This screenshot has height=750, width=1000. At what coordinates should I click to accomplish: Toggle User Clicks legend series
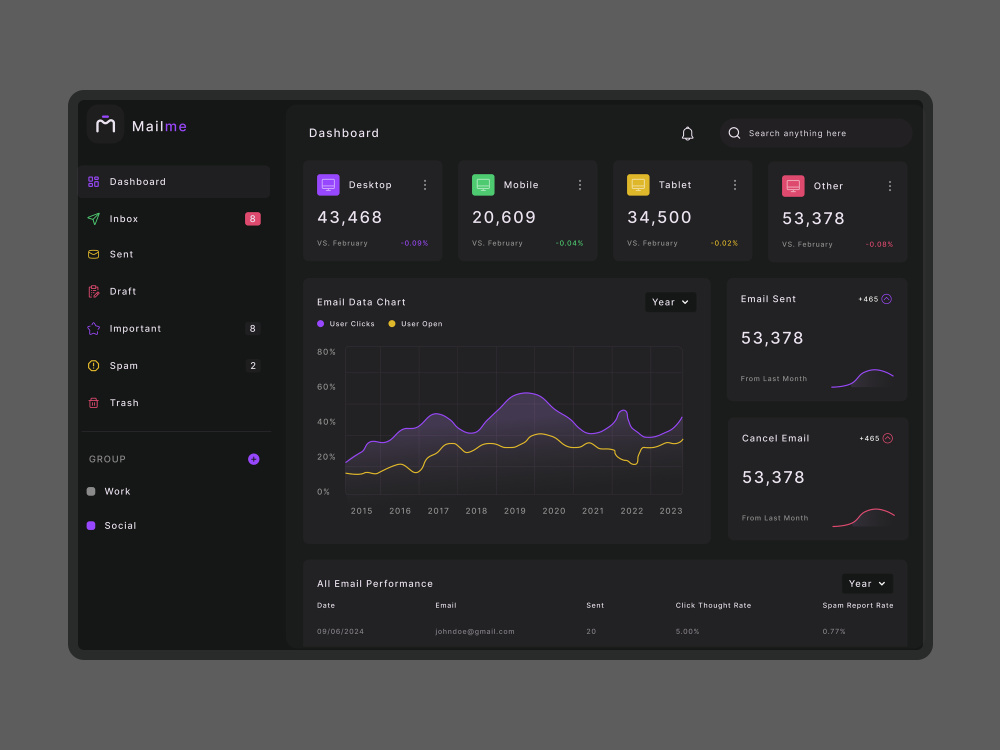346,324
